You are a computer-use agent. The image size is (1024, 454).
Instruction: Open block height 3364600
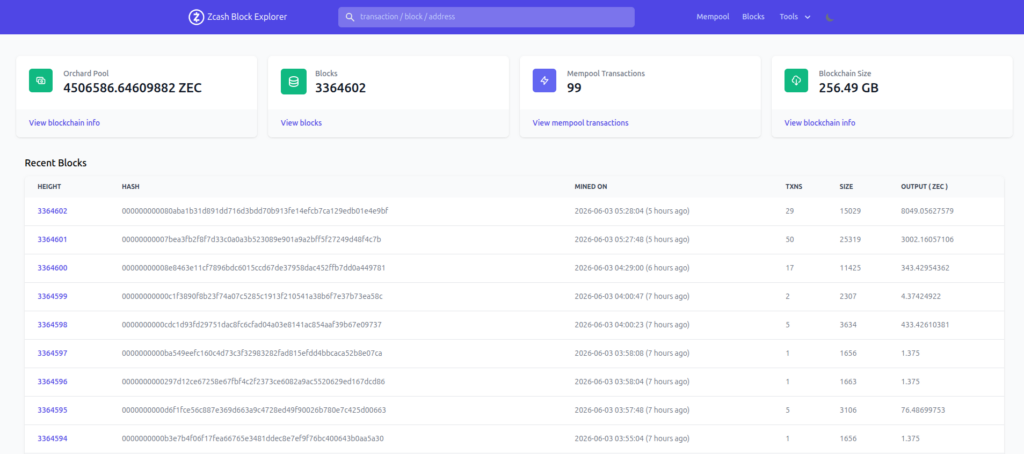coord(52,268)
